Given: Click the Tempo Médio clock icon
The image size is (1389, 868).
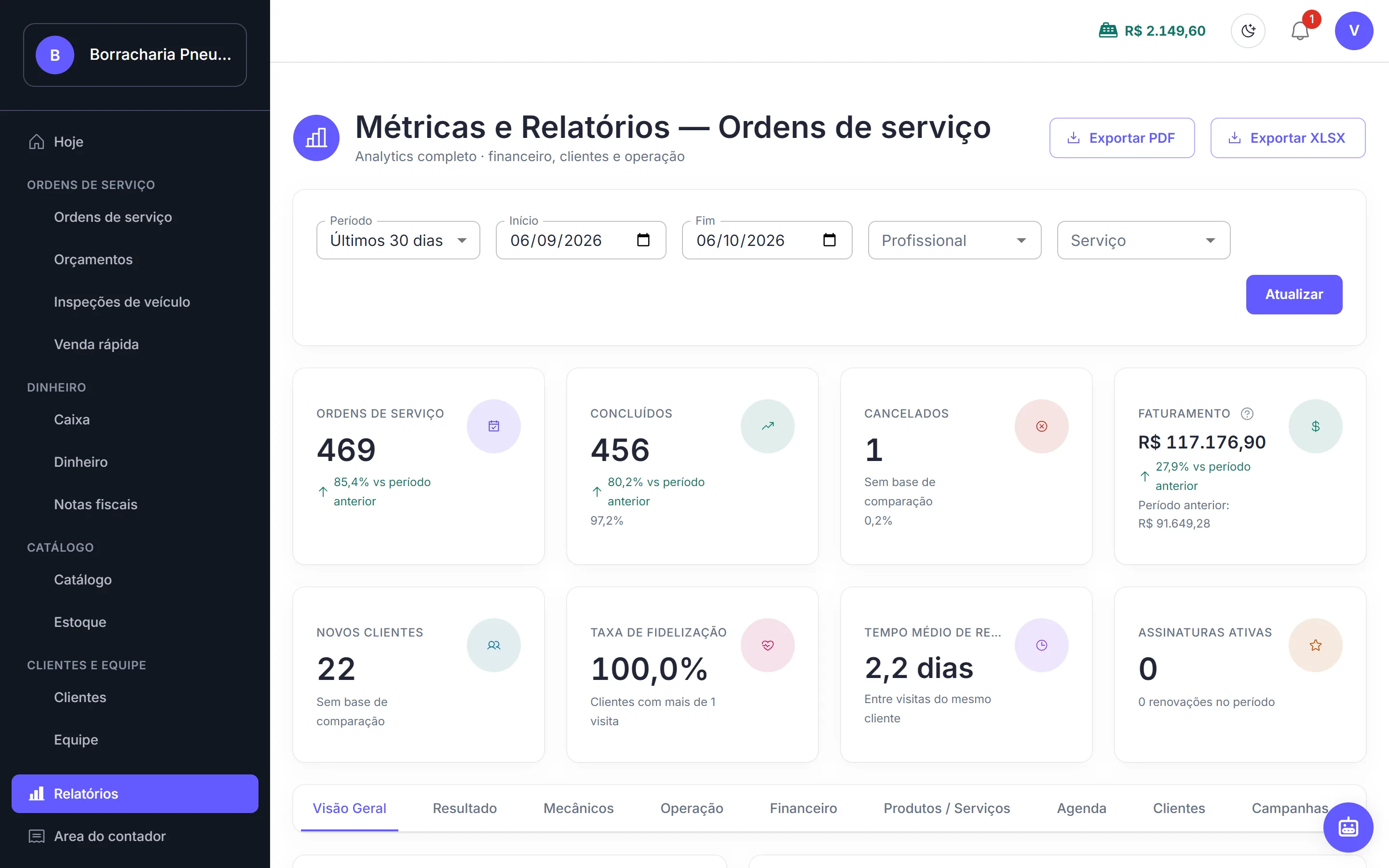Looking at the screenshot, I should click(1041, 645).
